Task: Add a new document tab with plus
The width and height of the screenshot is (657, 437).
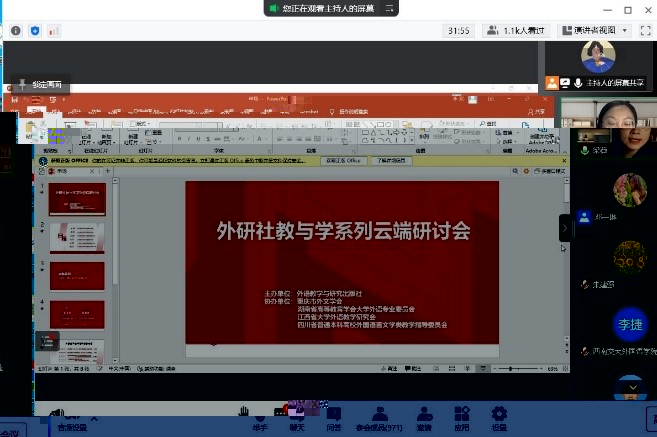Action: (x=108, y=171)
